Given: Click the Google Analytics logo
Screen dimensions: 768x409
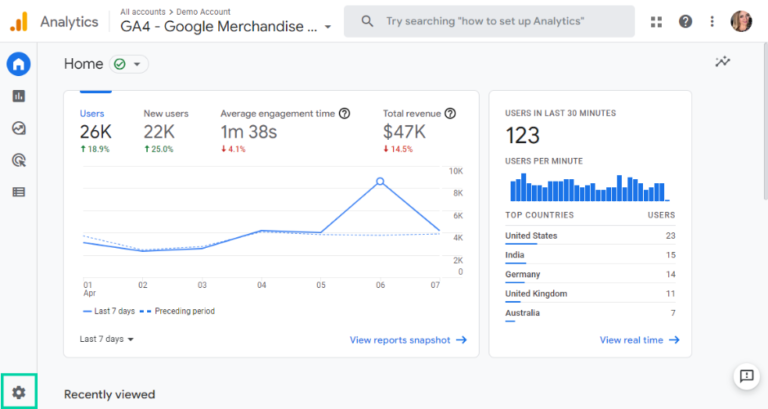Looking at the screenshot, I should tap(19, 22).
